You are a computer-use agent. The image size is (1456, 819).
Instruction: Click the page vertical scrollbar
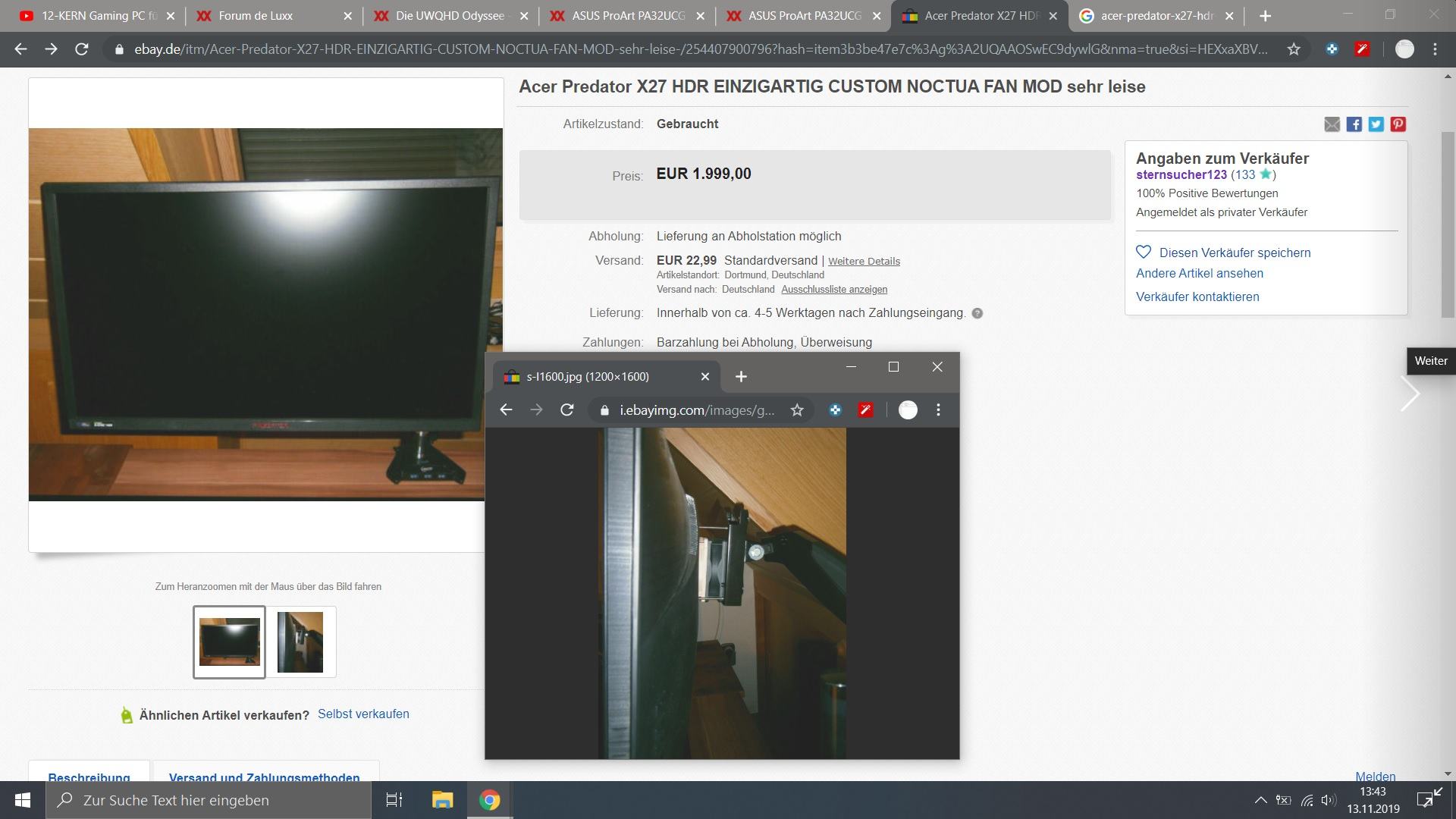[x=1448, y=224]
